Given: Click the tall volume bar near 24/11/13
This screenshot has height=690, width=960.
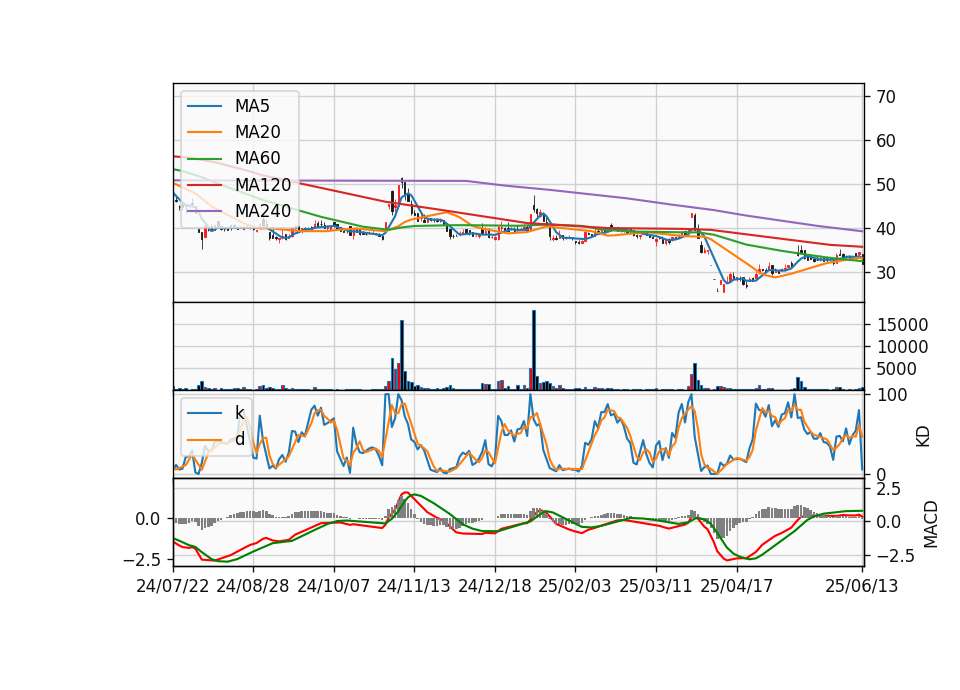Looking at the screenshot, I should point(402,355).
